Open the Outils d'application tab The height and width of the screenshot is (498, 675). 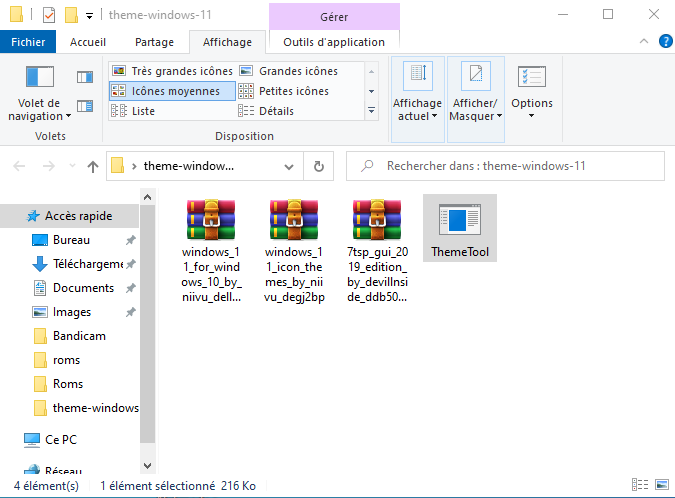(334, 42)
